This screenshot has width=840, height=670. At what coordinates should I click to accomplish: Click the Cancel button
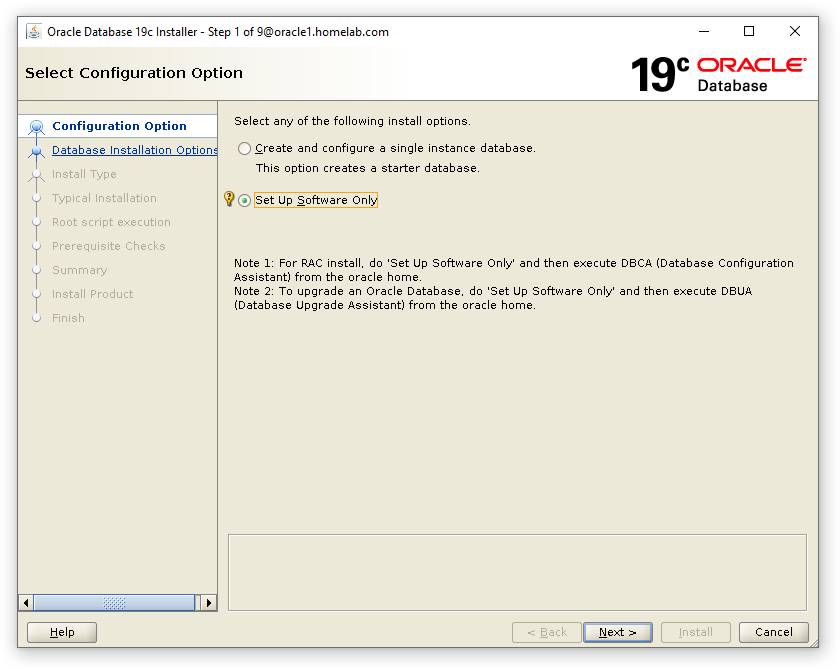(773, 632)
